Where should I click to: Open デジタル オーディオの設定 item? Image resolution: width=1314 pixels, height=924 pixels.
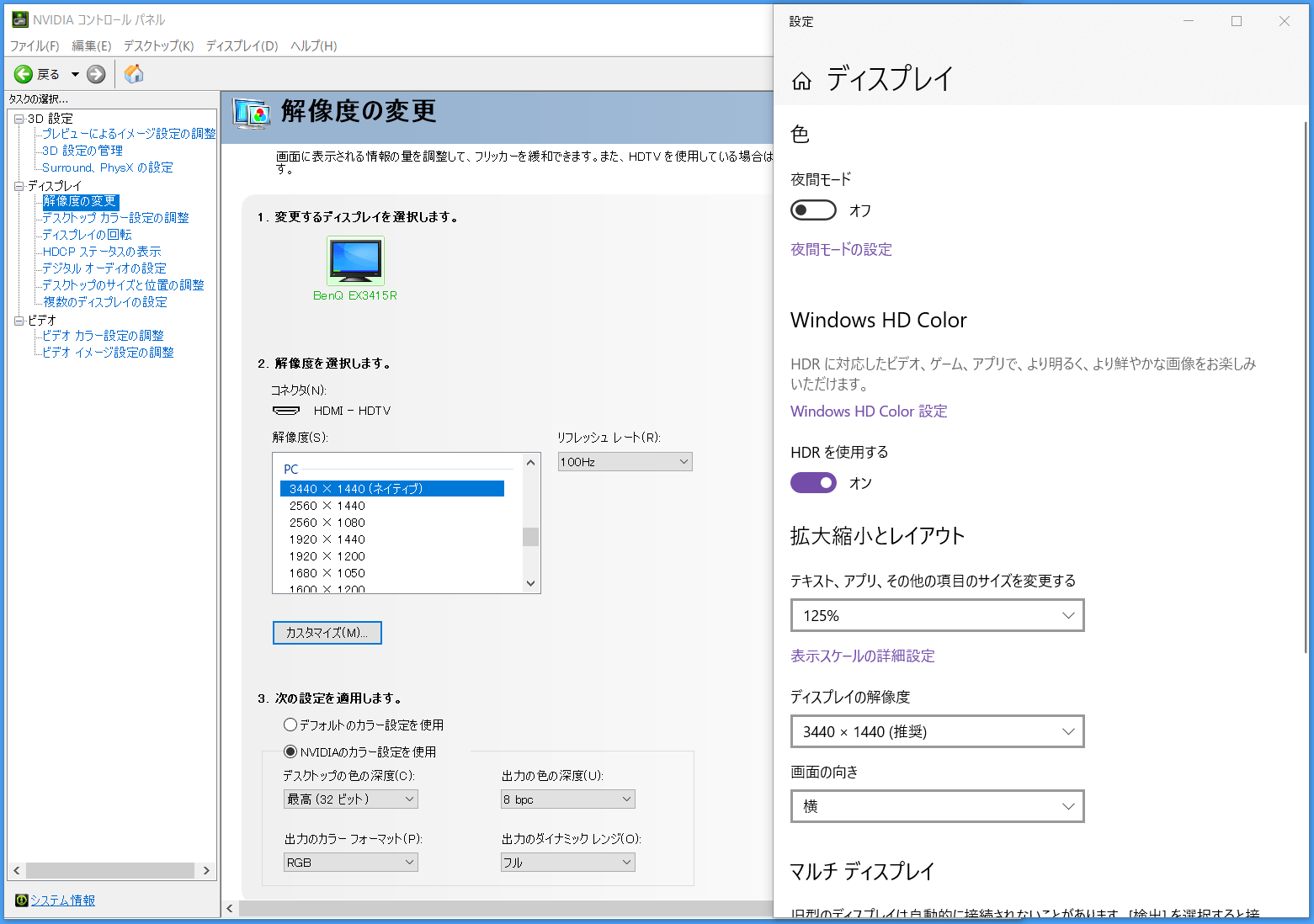(x=104, y=268)
